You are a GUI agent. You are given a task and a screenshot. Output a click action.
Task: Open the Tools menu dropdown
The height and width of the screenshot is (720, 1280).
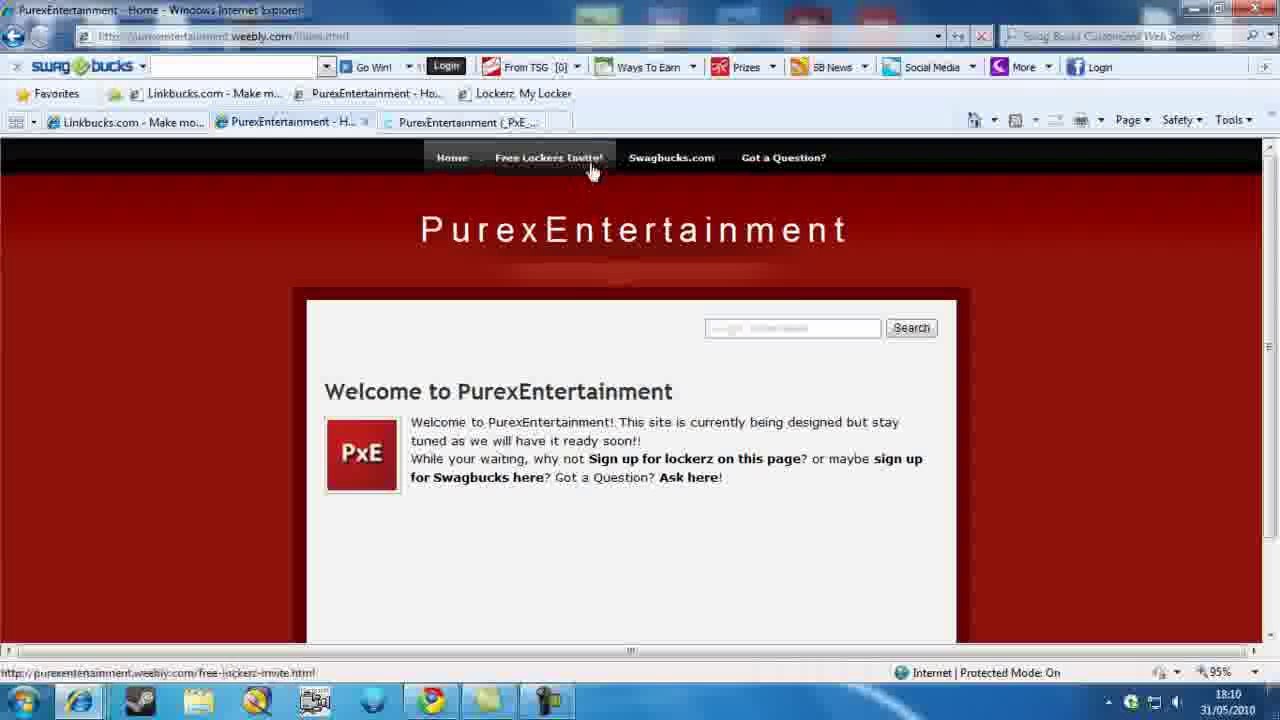[x=1234, y=120]
